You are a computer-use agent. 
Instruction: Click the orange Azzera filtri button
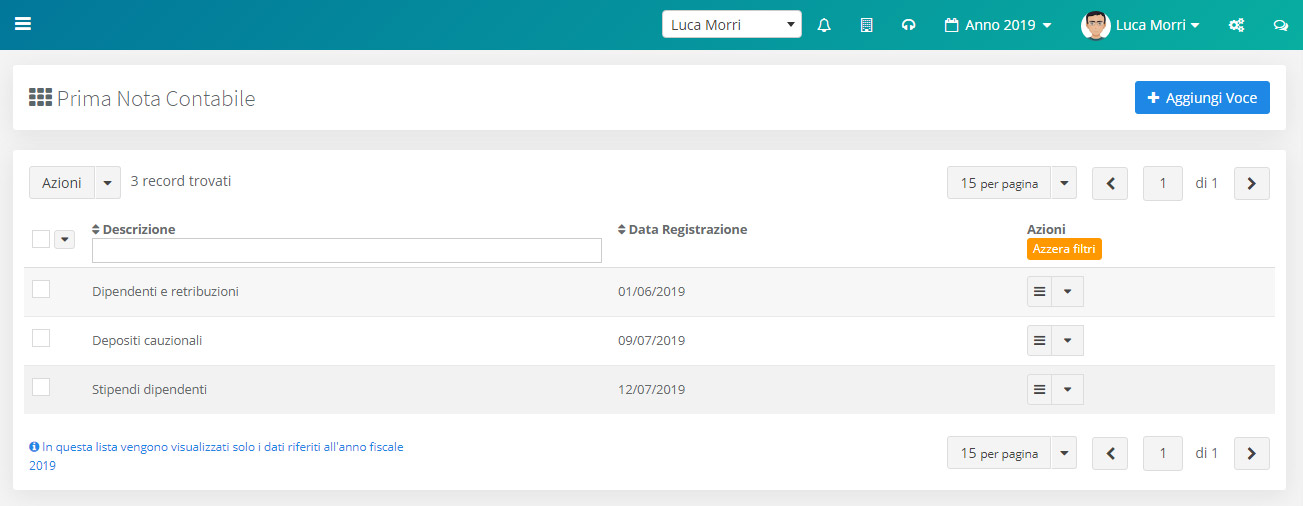[1064, 249]
